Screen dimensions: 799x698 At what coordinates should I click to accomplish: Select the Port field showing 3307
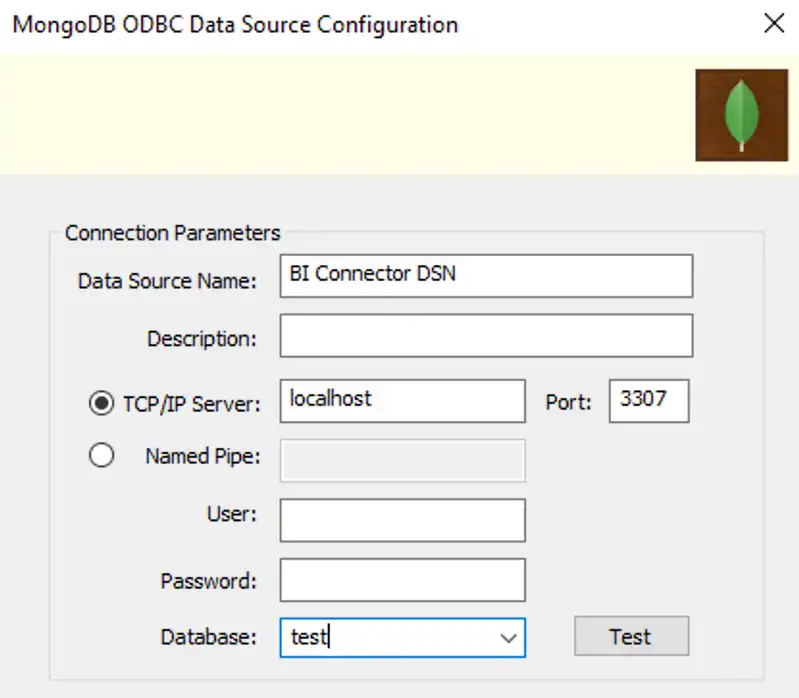[x=648, y=400]
